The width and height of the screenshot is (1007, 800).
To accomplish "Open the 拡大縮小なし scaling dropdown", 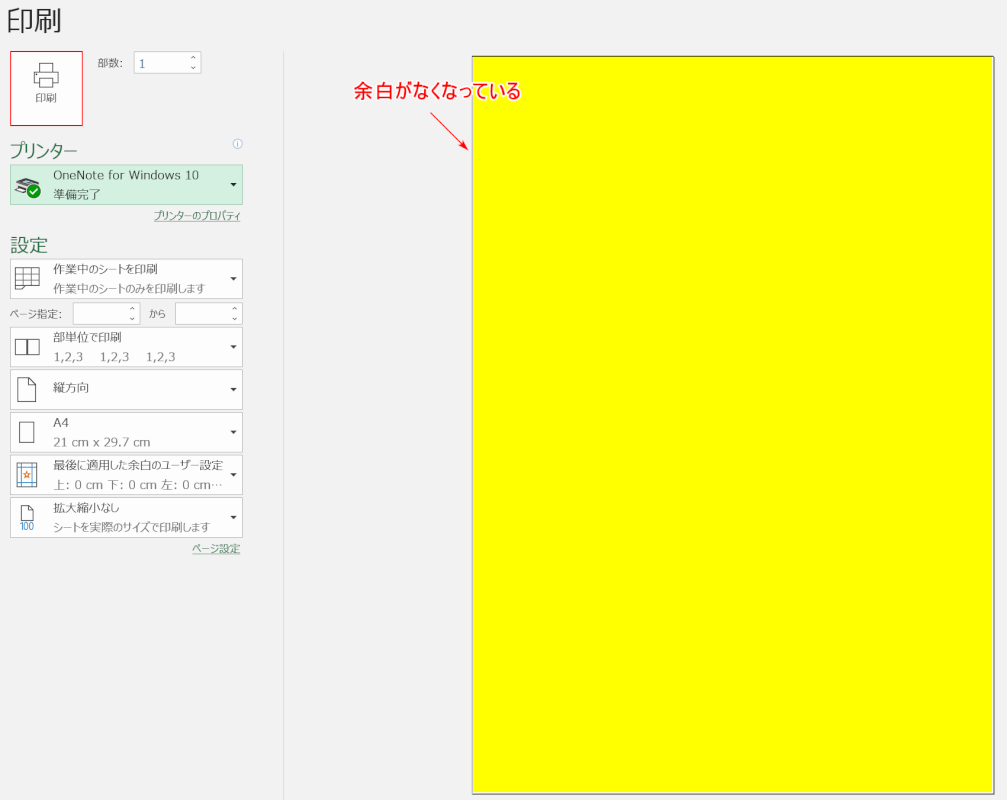I will (x=127, y=517).
